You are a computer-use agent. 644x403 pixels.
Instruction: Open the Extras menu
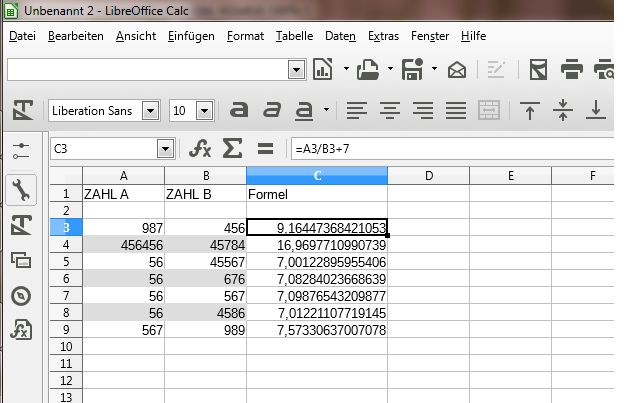point(383,36)
